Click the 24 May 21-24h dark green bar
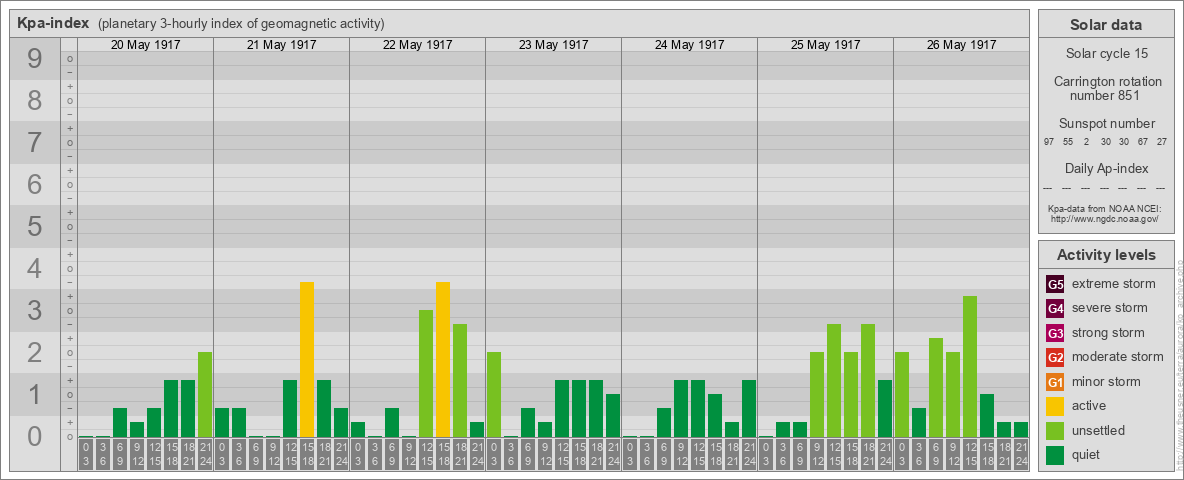 coord(749,408)
